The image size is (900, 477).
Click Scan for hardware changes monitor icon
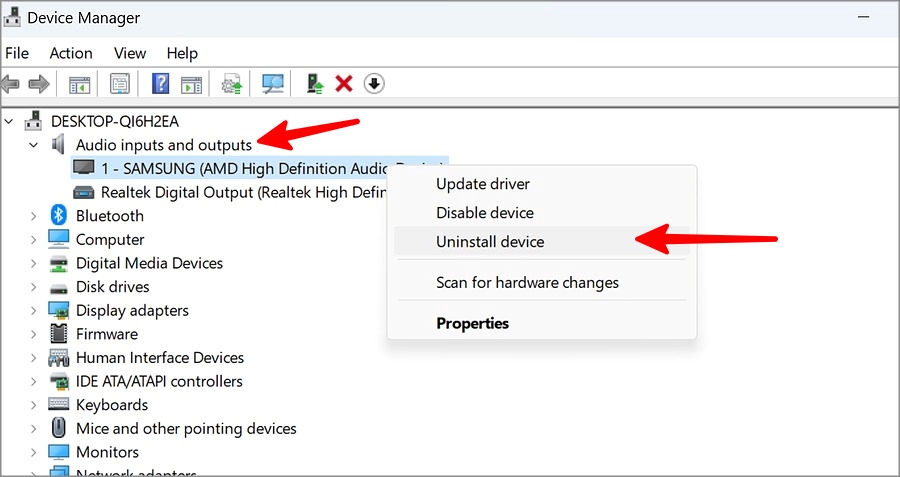pos(273,84)
